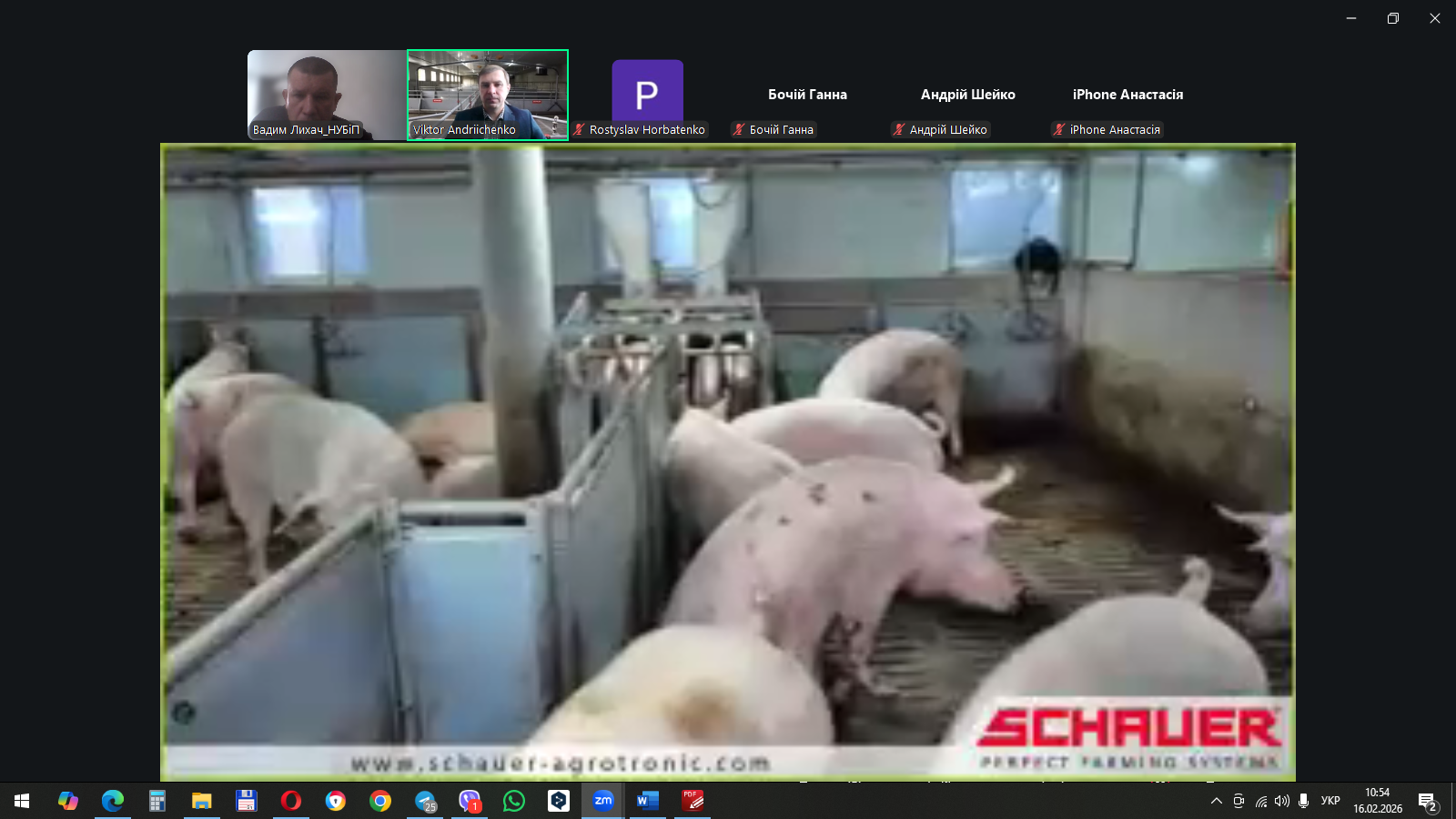Click iPhone Анастасія's muted microphone icon
Viewport: 1456px width, 819px height.
click(x=1059, y=130)
